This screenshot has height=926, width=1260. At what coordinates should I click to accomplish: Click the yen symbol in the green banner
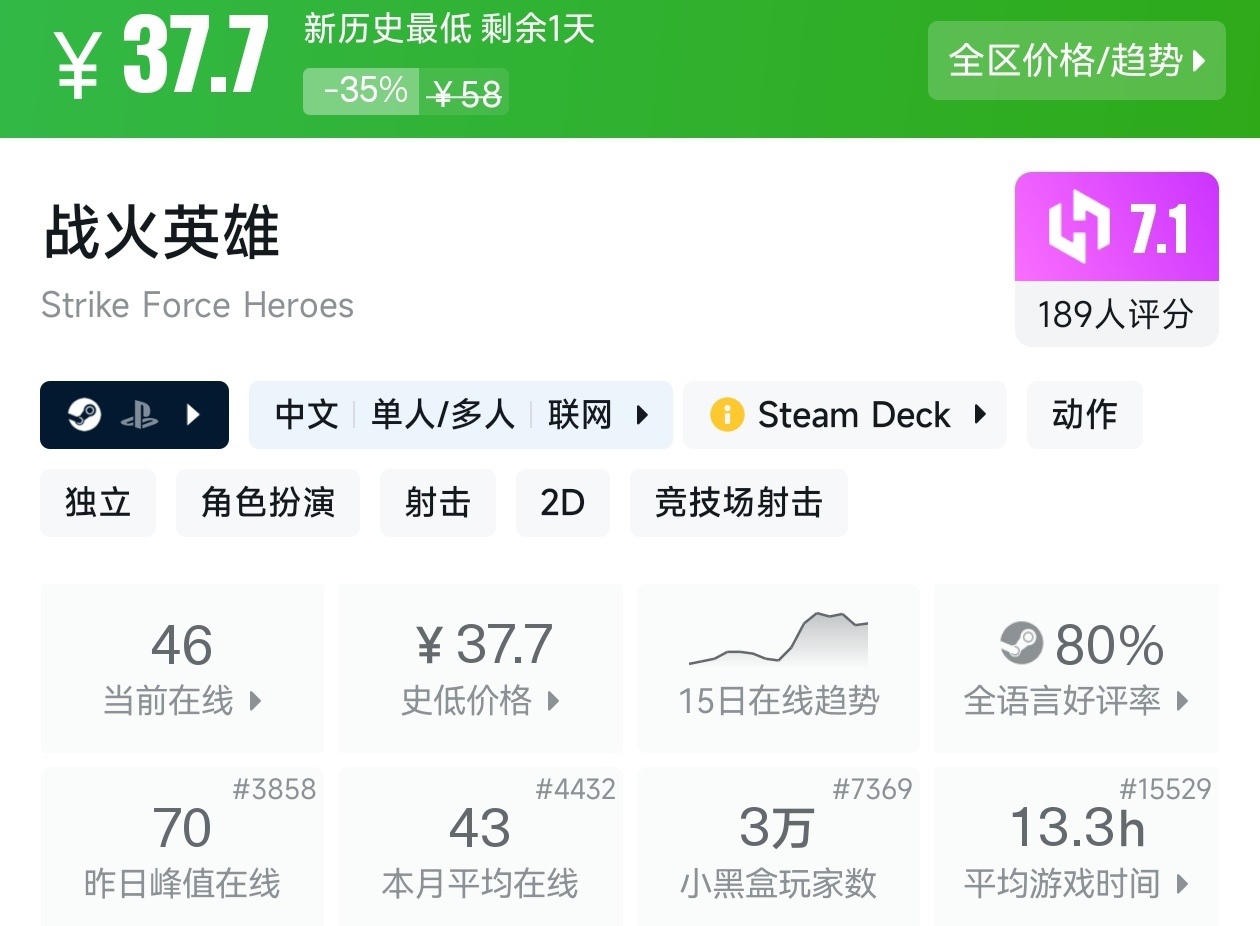pos(78,67)
